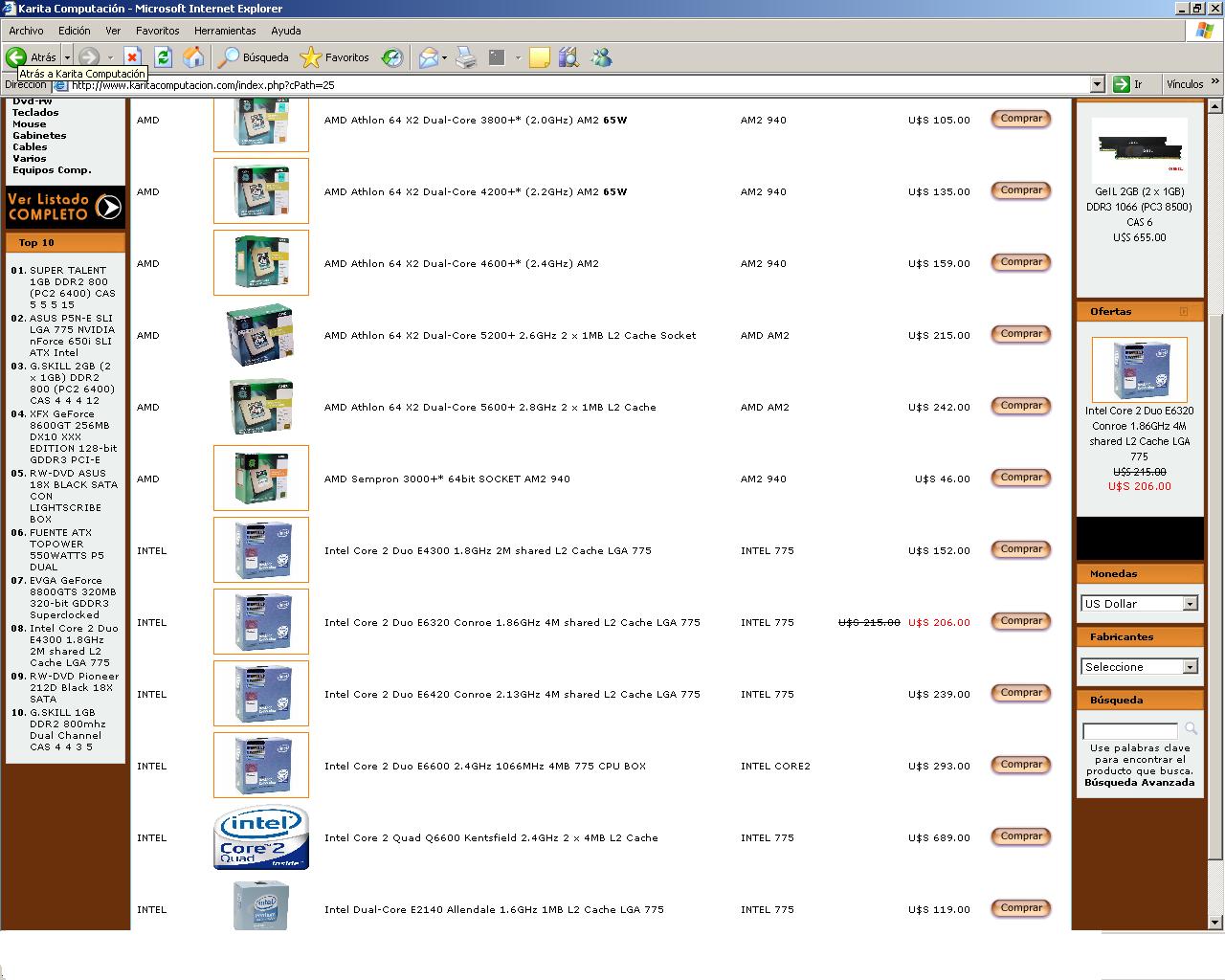1225x980 pixels.
Task: Click the yellow note toolbar icon
Action: (x=540, y=57)
